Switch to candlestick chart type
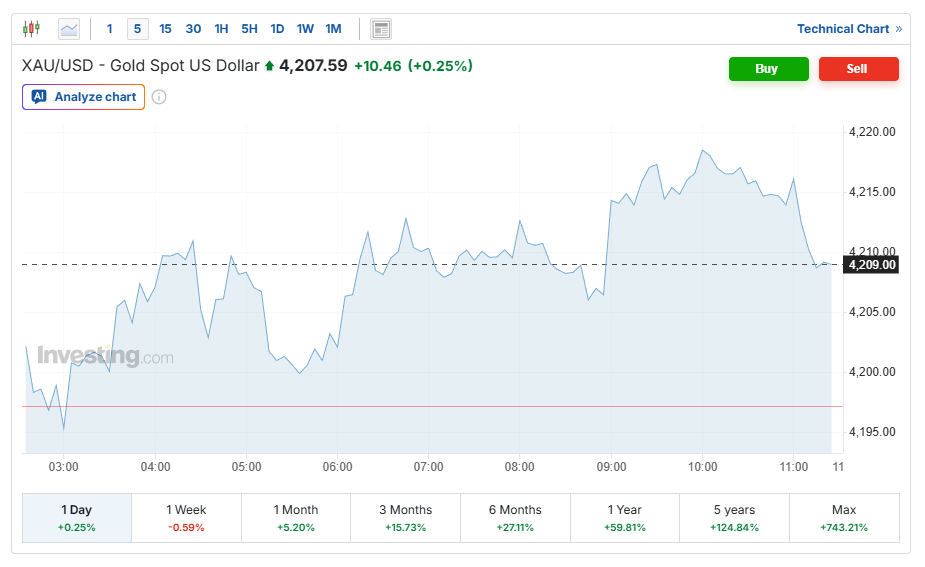Image resolution: width=925 pixels, height=567 pixels. pos(32,29)
